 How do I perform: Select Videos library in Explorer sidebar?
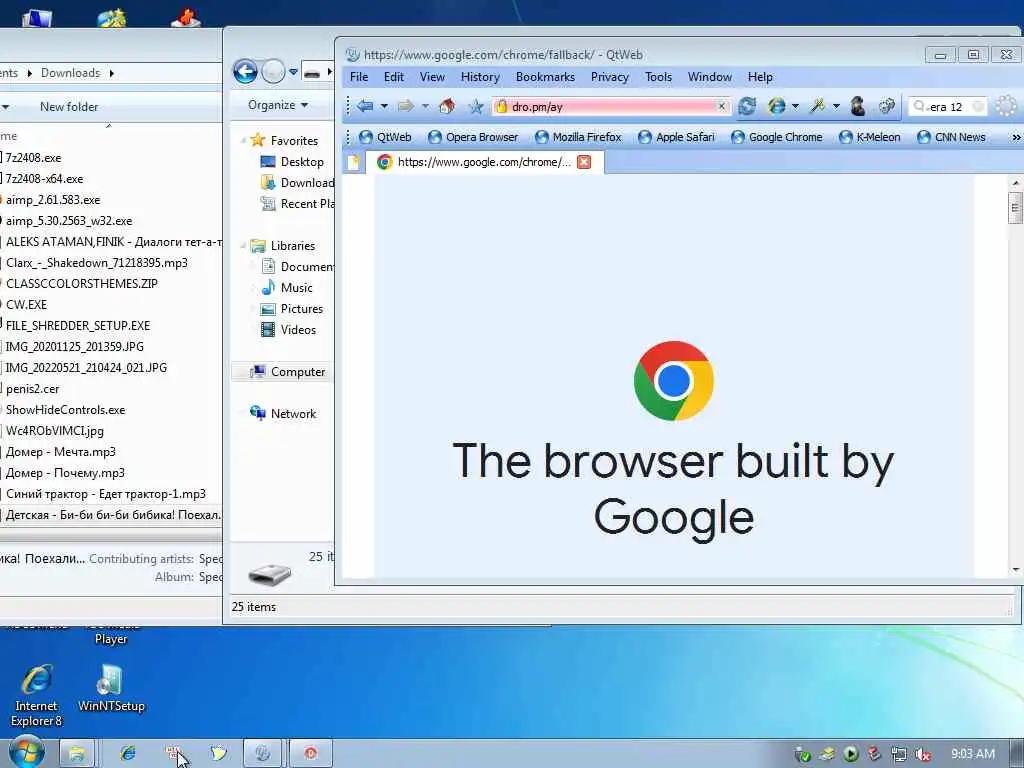(x=288, y=330)
